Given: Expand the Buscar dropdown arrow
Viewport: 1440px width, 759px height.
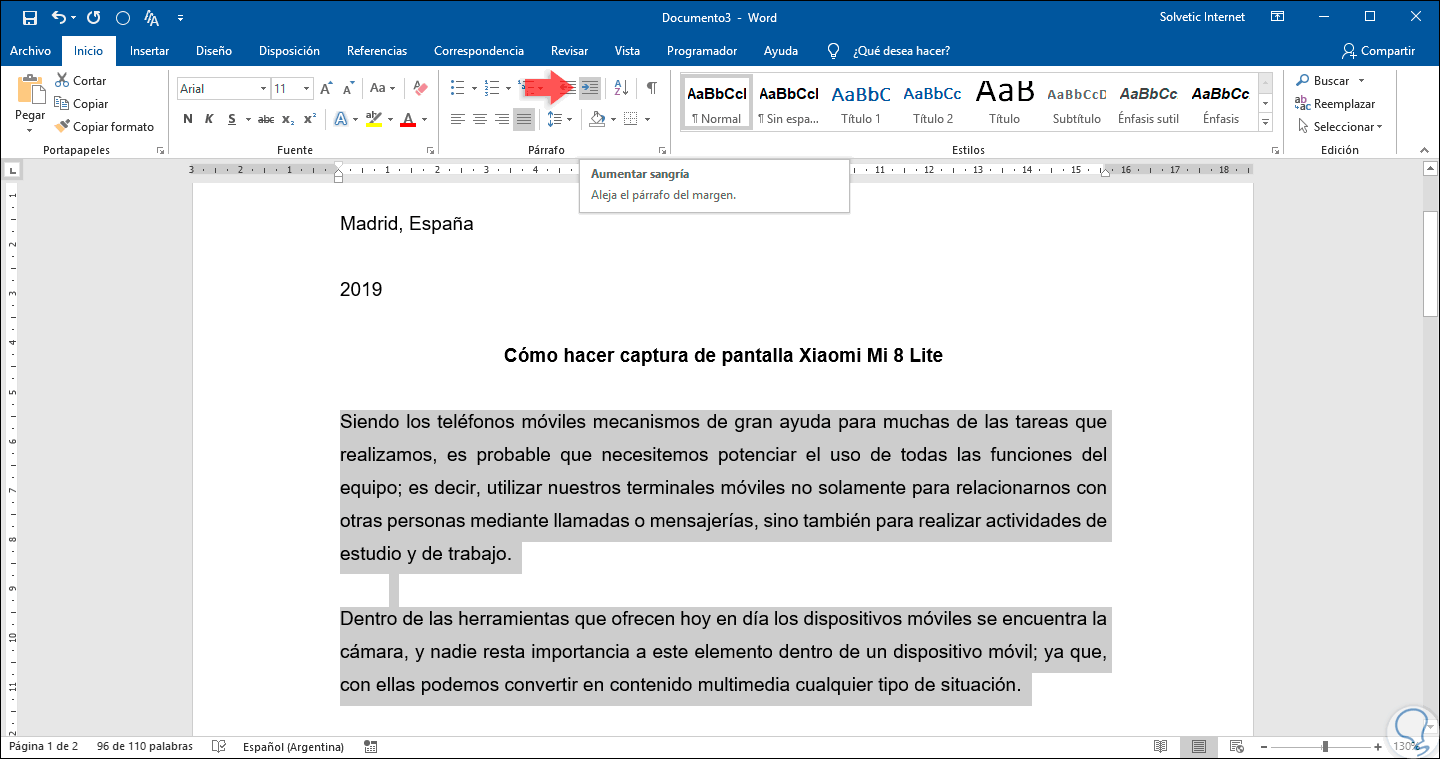Looking at the screenshot, I should (1361, 81).
